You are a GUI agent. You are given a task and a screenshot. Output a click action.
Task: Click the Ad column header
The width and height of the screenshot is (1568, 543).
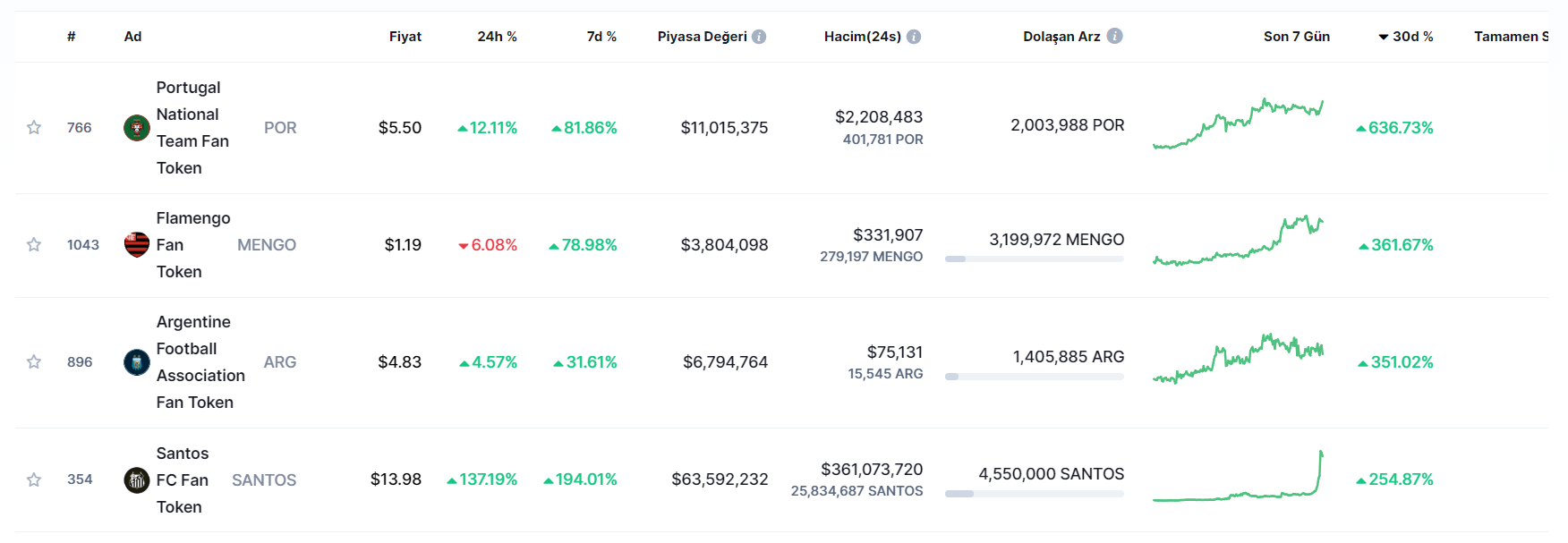click(x=132, y=37)
